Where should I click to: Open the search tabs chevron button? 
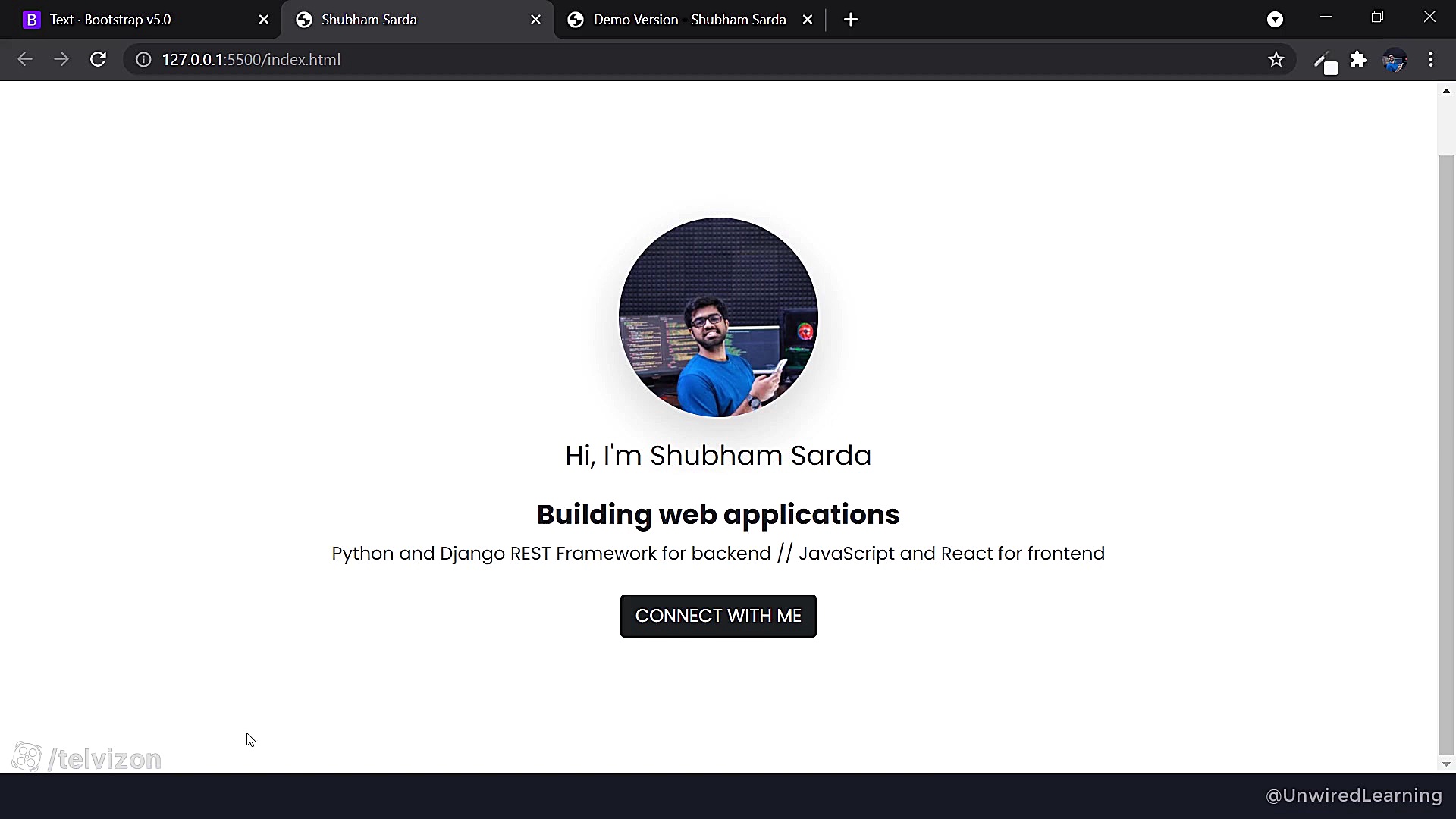pos(1275,19)
